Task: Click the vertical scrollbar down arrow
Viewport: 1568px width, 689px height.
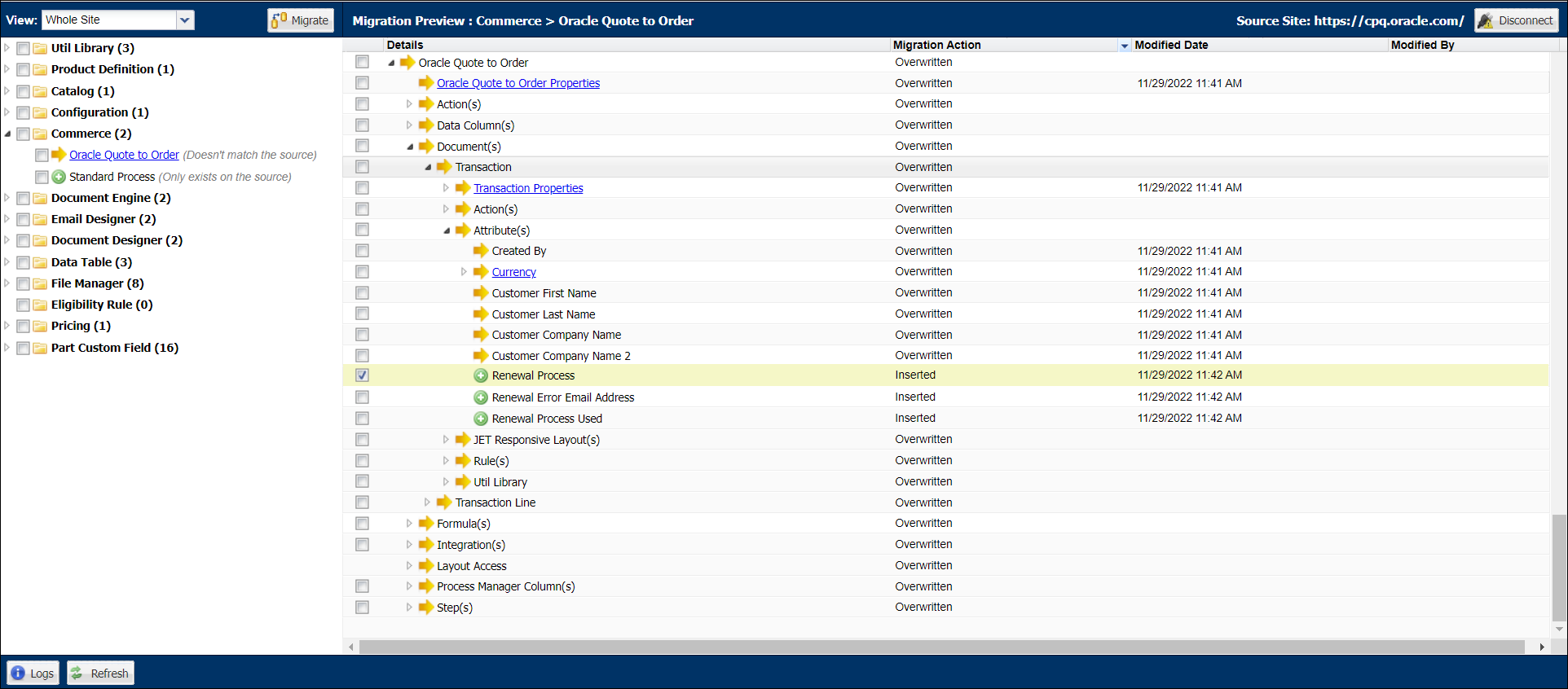Action: click(x=1558, y=629)
